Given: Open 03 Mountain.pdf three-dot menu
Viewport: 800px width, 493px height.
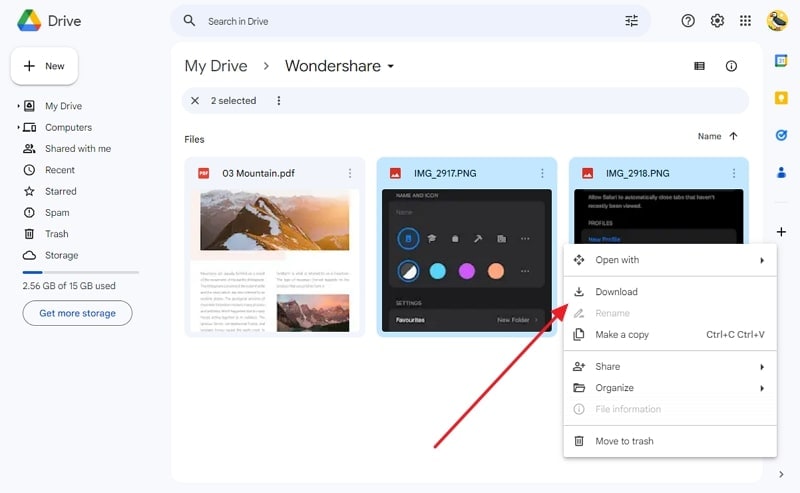Looking at the screenshot, I should (x=350, y=174).
